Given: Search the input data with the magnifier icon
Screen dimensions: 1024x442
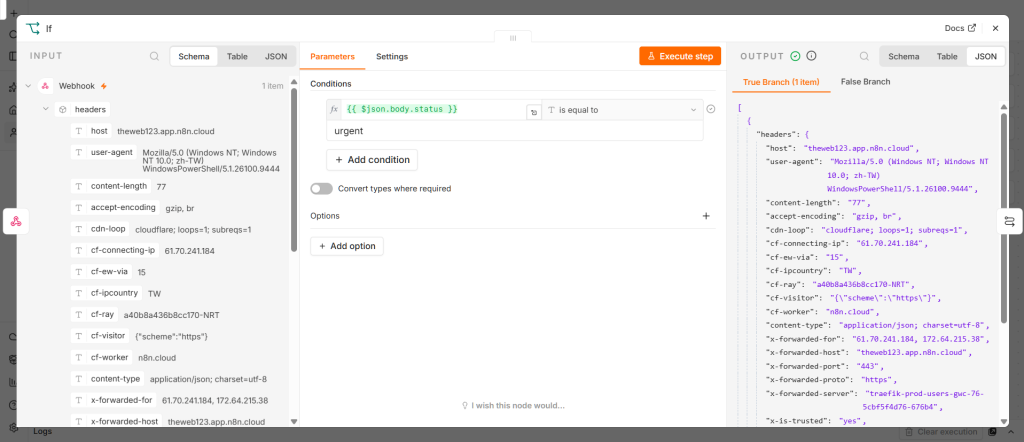Looking at the screenshot, I should pyautogui.click(x=154, y=56).
